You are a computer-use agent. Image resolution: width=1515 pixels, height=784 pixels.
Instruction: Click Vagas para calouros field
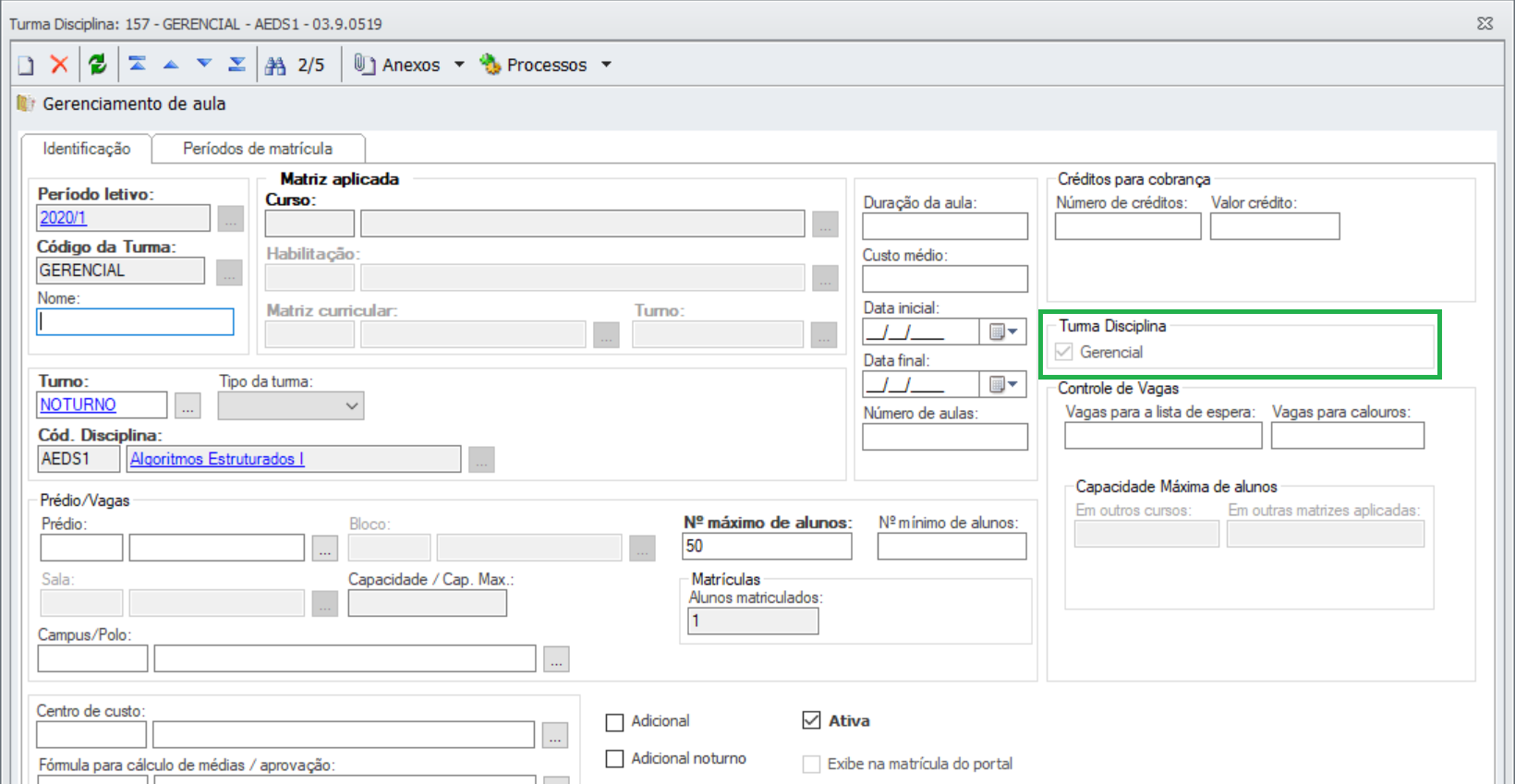(1348, 436)
